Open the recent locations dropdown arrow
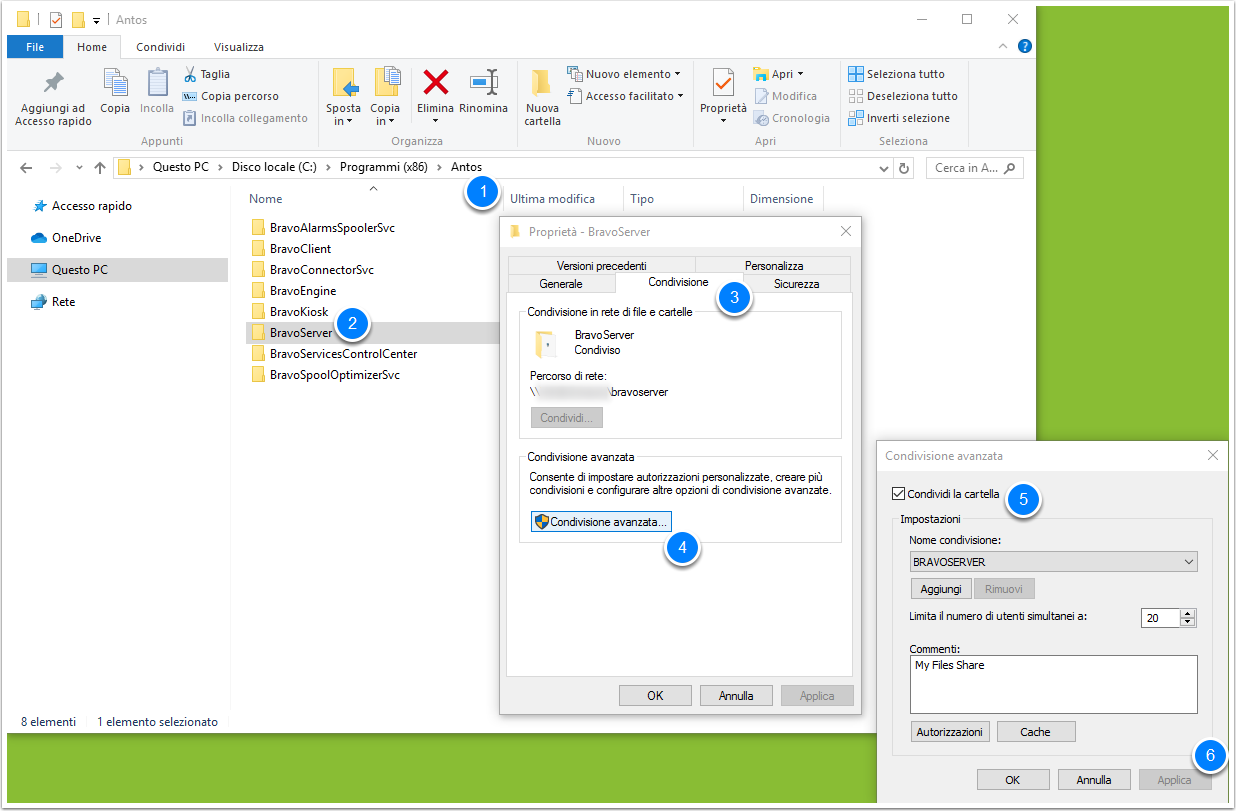This screenshot has height=811, width=1236. coord(80,168)
